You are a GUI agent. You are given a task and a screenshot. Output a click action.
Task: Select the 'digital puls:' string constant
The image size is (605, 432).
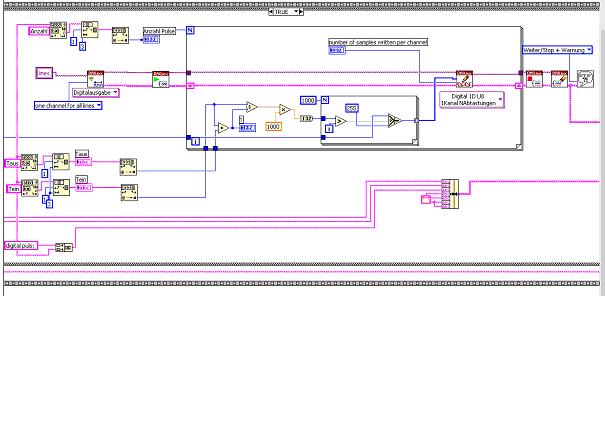pos(21,246)
